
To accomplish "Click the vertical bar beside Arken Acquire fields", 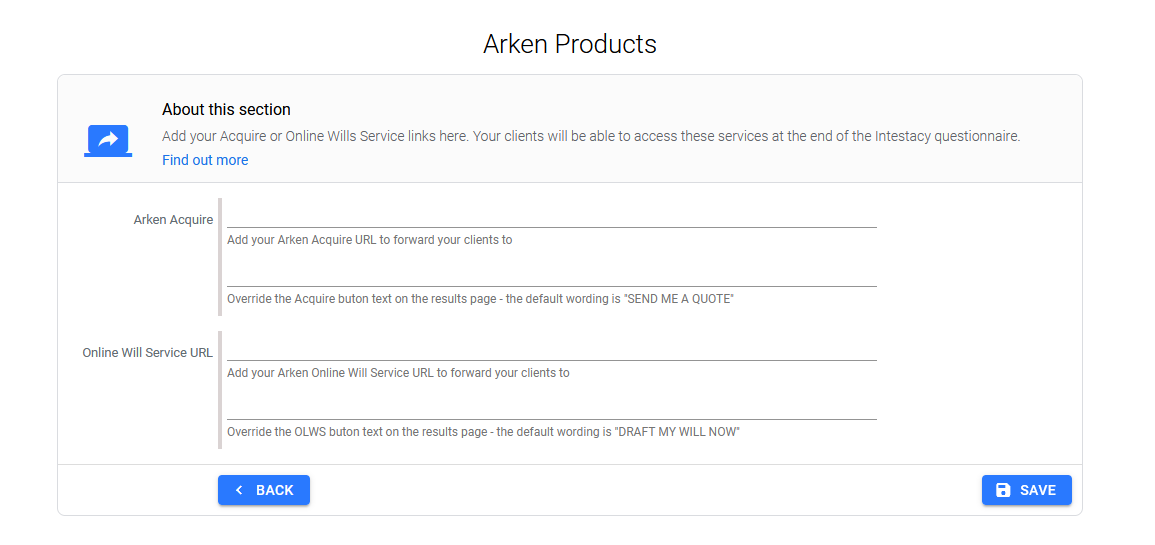I will click(220, 257).
